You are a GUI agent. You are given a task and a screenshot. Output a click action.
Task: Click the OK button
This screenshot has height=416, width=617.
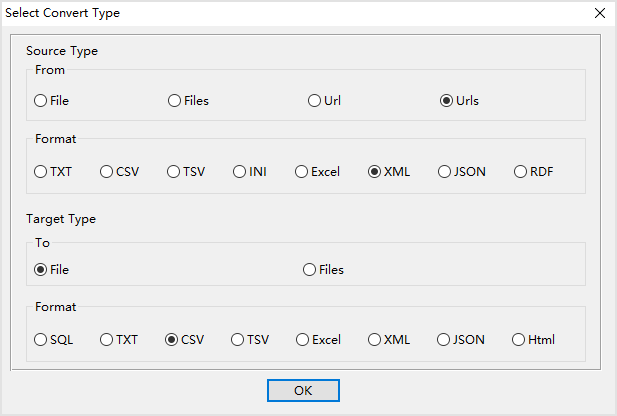(x=303, y=391)
